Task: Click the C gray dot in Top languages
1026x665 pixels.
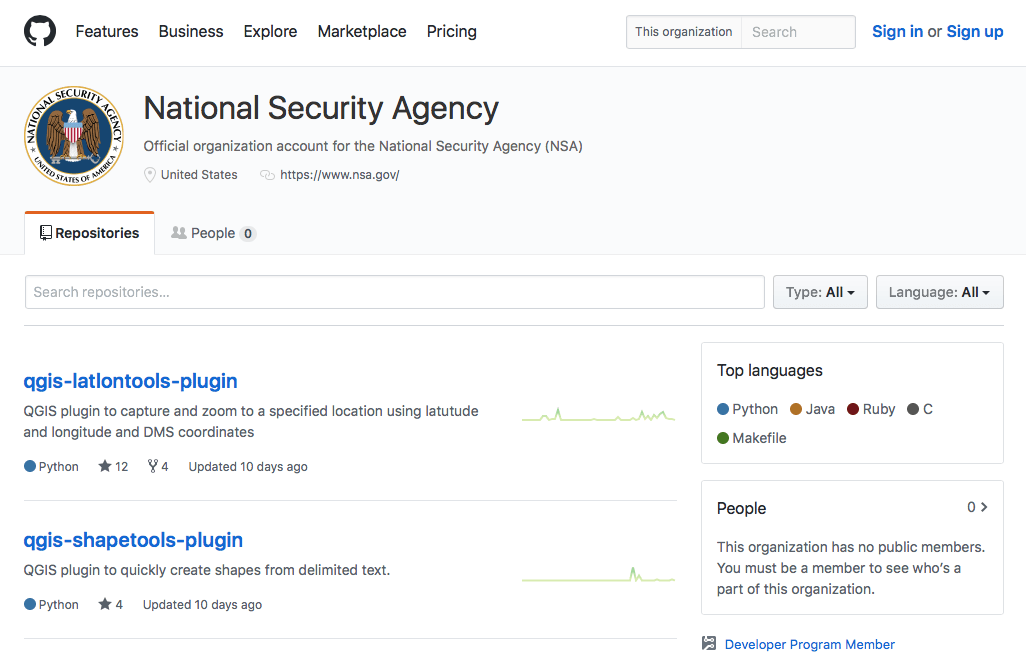Action: 913,409
